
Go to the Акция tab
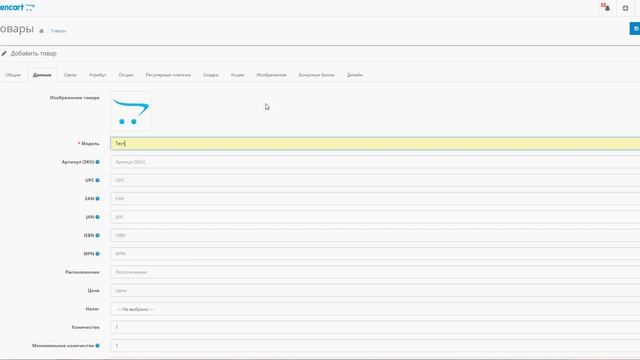pyautogui.click(x=238, y=75)
